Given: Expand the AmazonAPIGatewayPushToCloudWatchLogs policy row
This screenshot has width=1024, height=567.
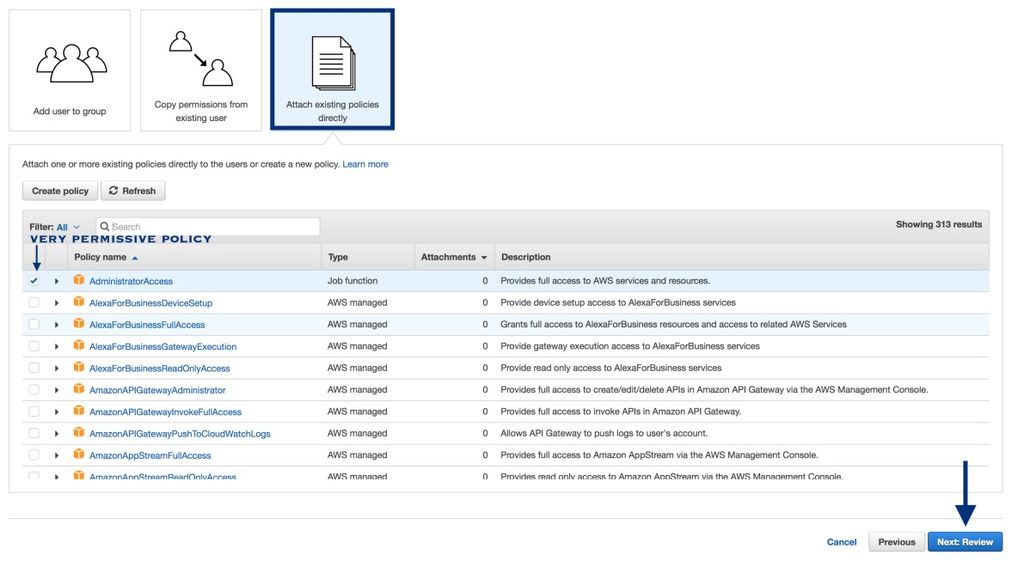Looking at the screenshot, I should pyautogui.click(x=57, y=434).
